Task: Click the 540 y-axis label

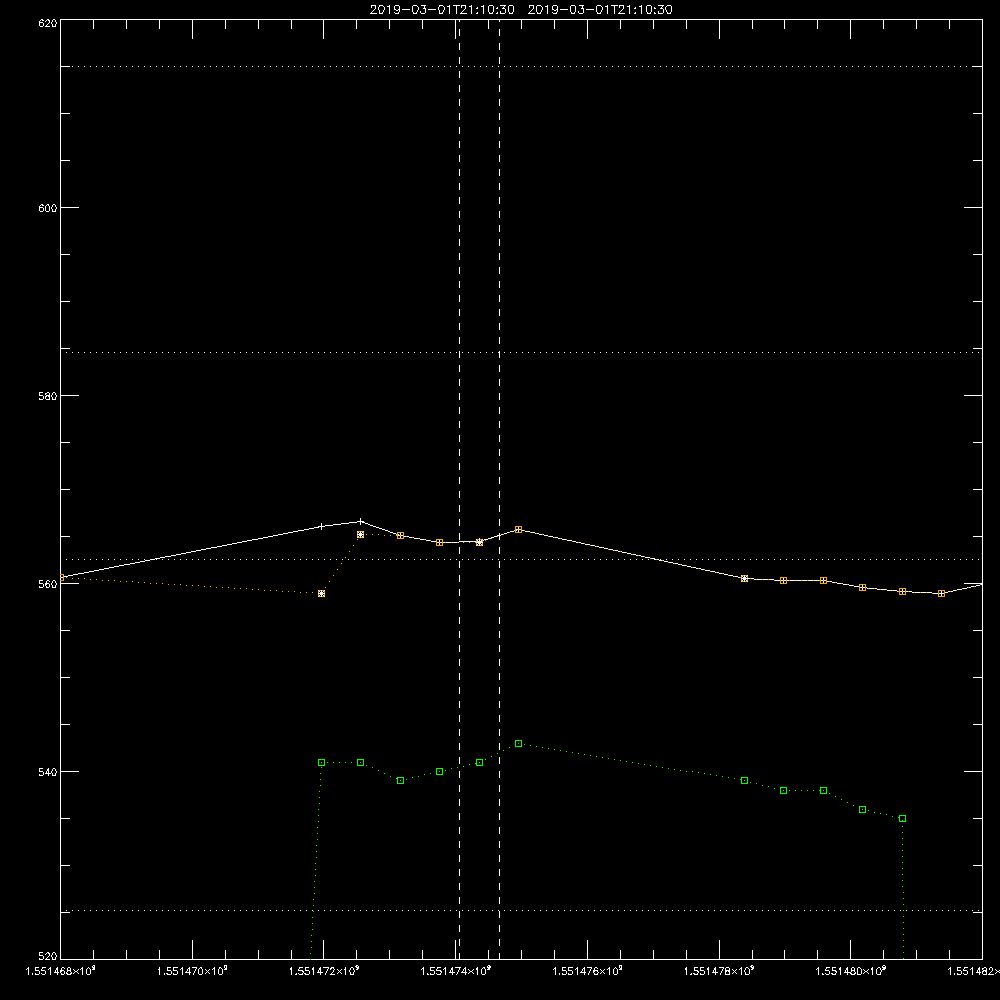Action: point(48,772)
